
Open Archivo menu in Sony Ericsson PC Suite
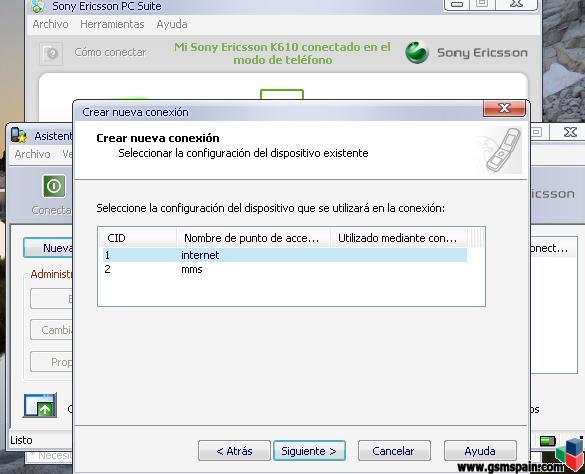tap(50, 24)
